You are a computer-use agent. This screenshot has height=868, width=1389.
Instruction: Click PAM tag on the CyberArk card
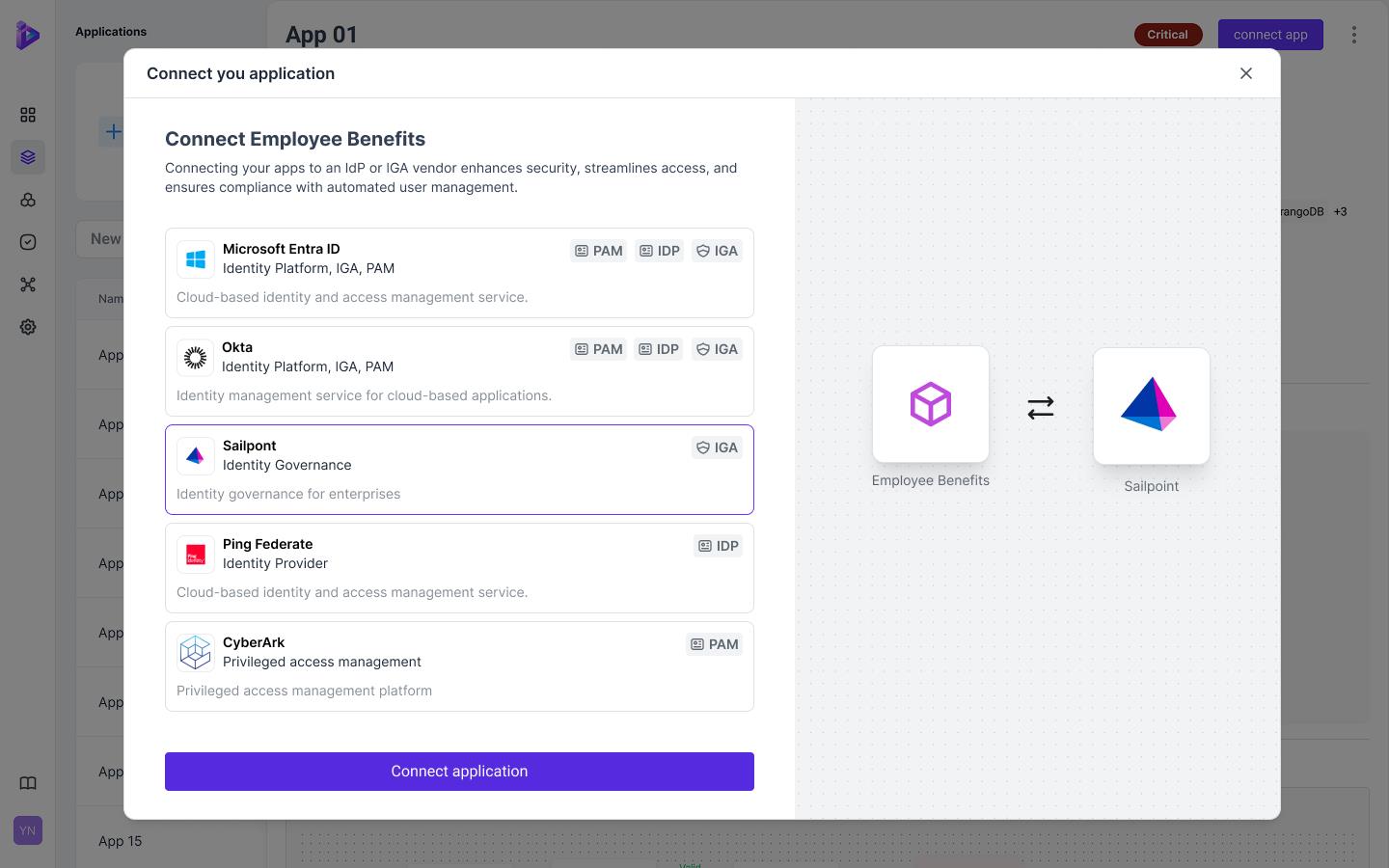point(714,644)
